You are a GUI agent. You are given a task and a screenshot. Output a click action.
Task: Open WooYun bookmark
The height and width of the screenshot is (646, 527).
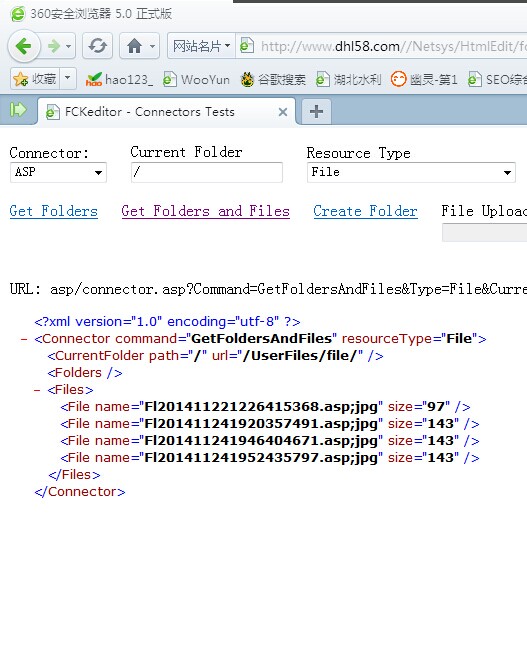197,79
